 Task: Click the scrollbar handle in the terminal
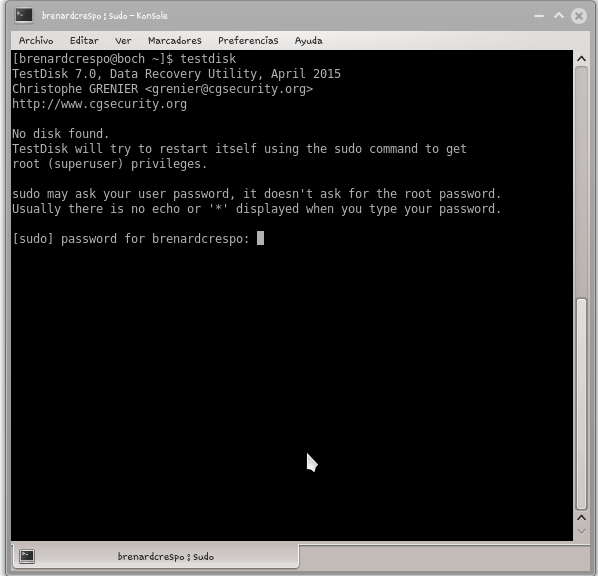(581, 404)
